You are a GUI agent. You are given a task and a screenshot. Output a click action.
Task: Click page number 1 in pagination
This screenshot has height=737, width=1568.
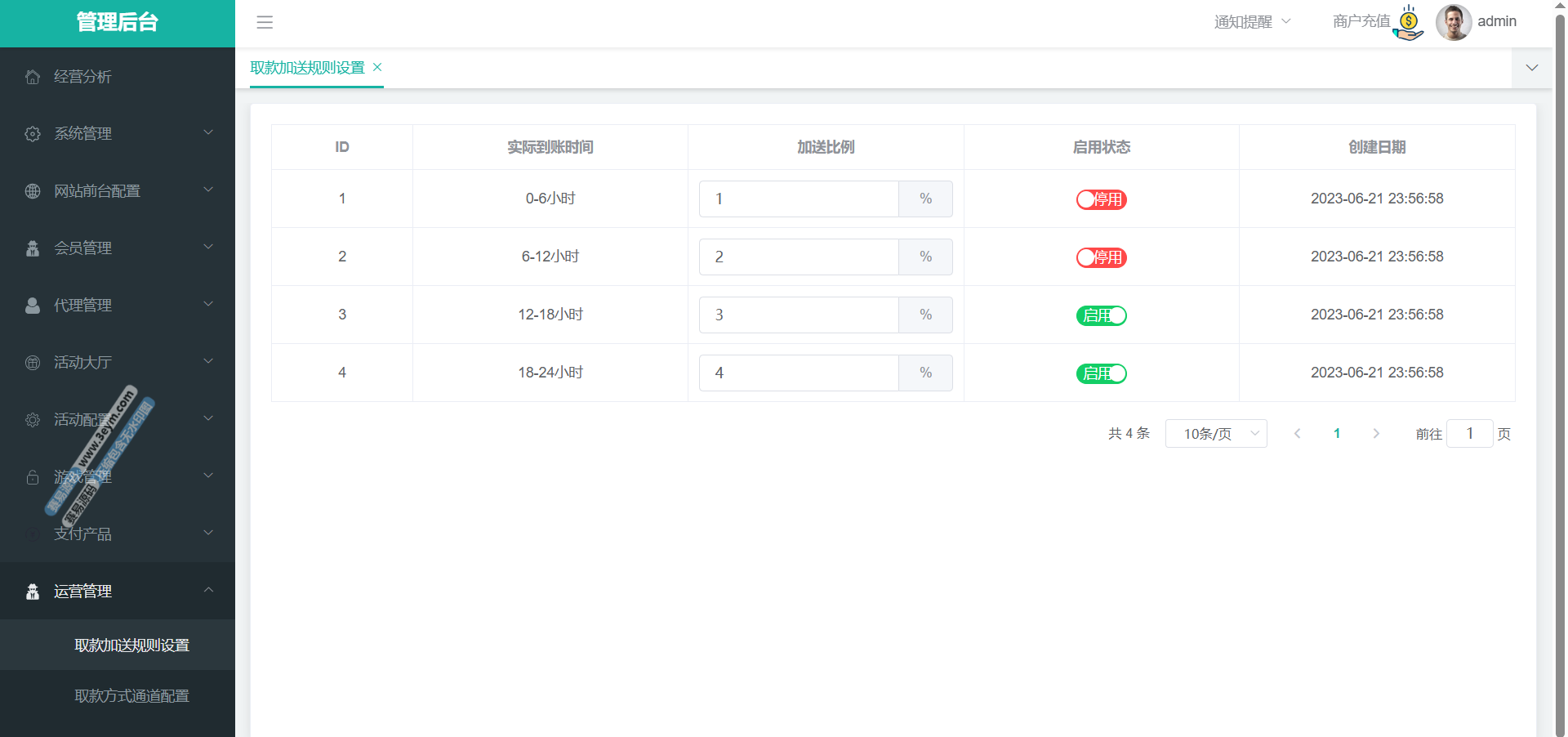[1337, 434]
